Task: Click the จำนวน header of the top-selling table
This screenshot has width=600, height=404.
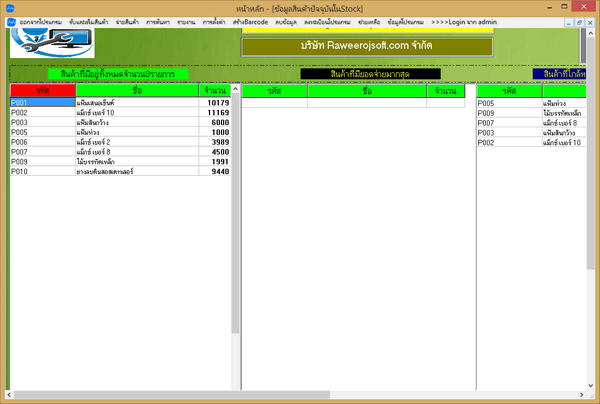Action: click(446, 91)
